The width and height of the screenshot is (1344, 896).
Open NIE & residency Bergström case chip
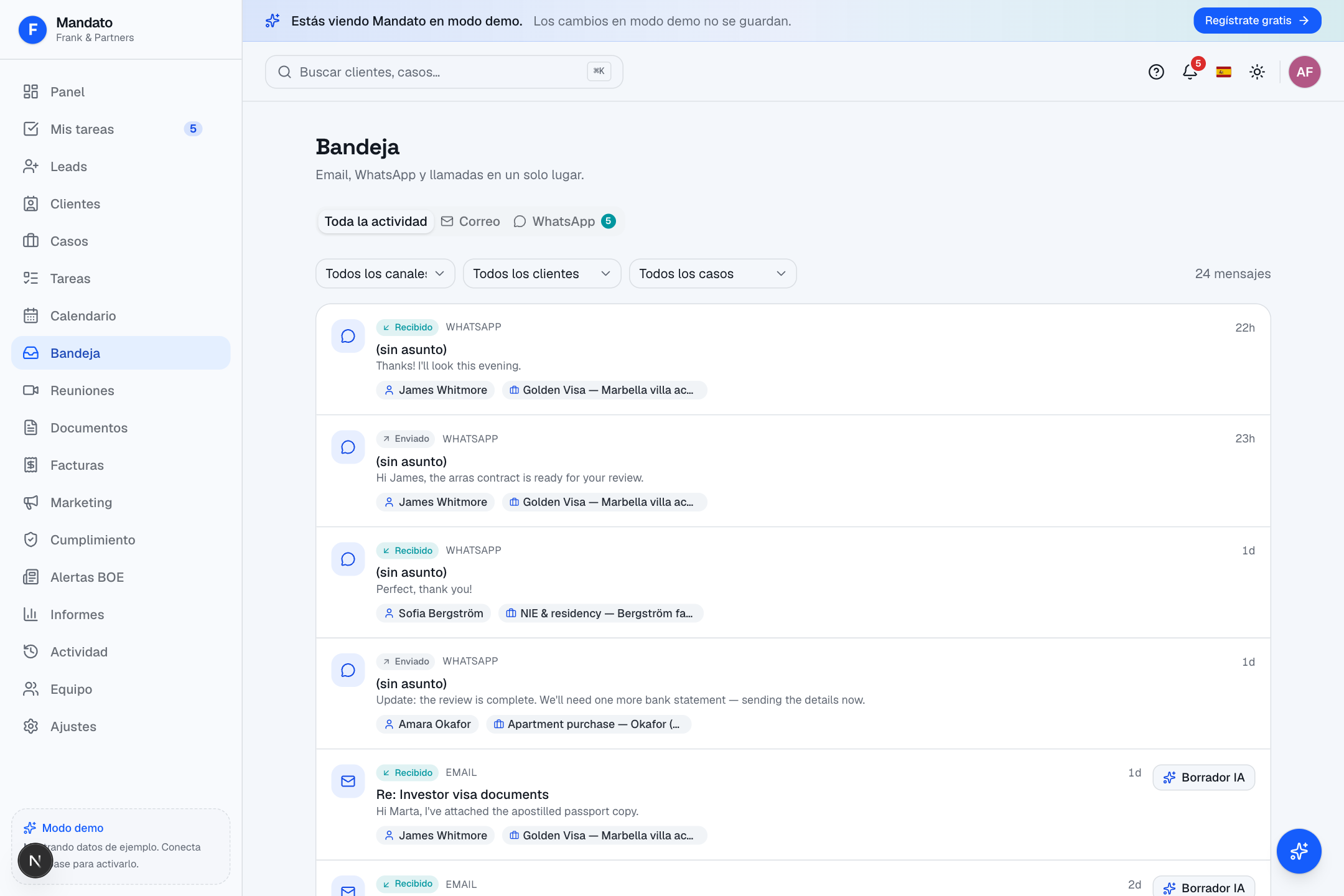pos(601,614)
